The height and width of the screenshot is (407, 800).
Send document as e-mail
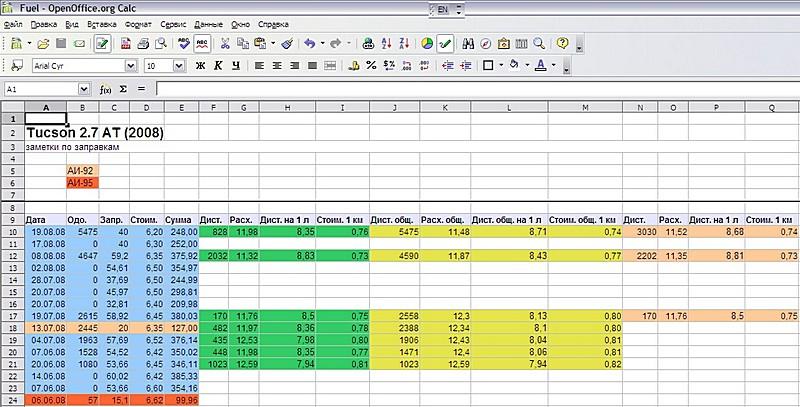tap(79, 44)
